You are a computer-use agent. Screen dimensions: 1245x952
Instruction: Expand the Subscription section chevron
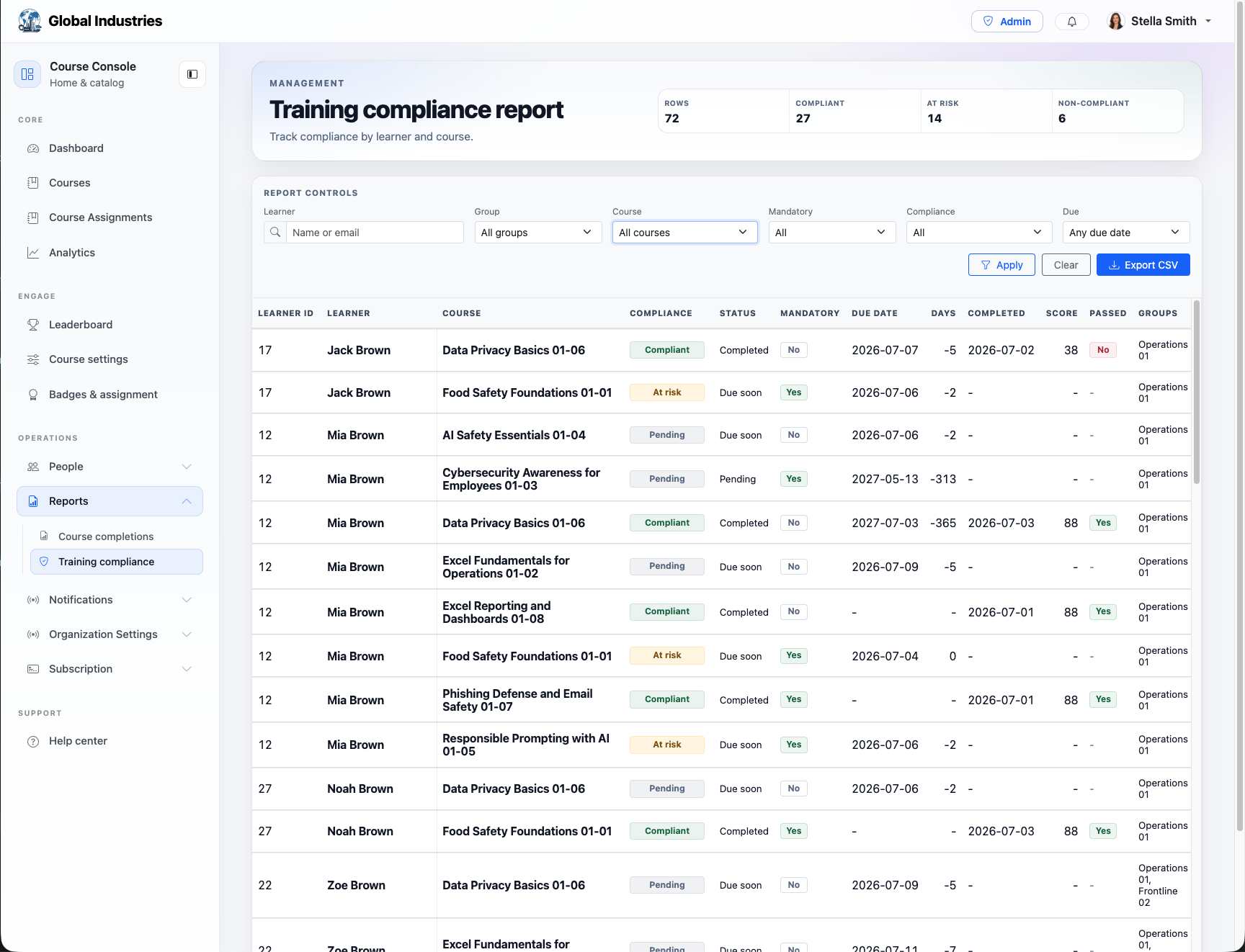click(187, 669)
